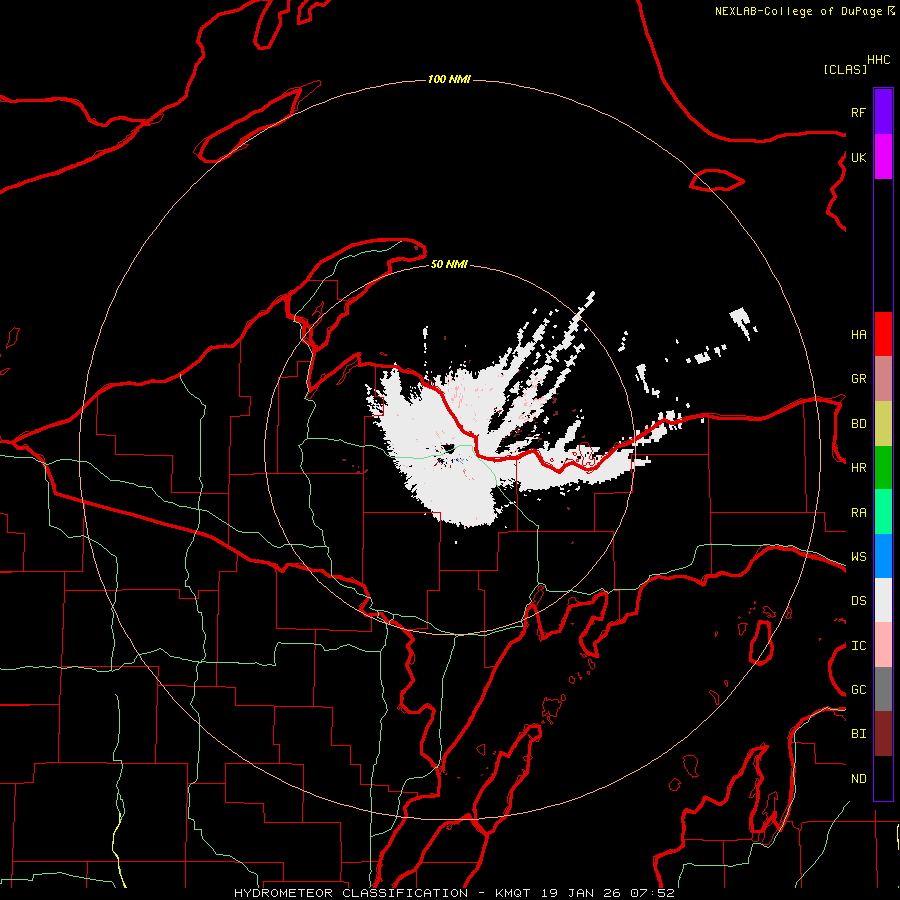Image resolution: width=900 pixels, height=900 pixels.
Task: Click the ND legend label
Action: pos(858,779)
